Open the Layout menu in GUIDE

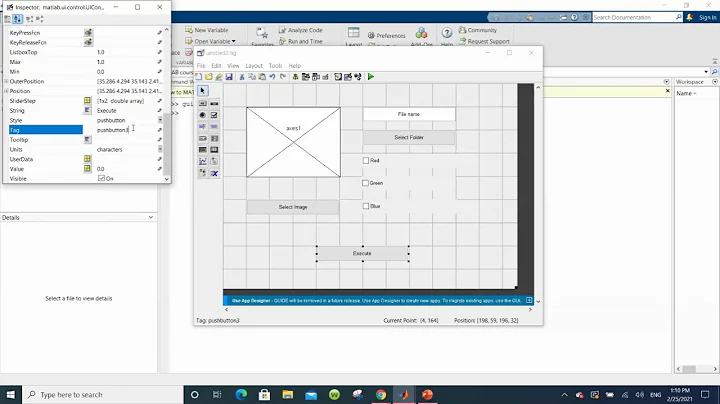click(x=253, y=66)
